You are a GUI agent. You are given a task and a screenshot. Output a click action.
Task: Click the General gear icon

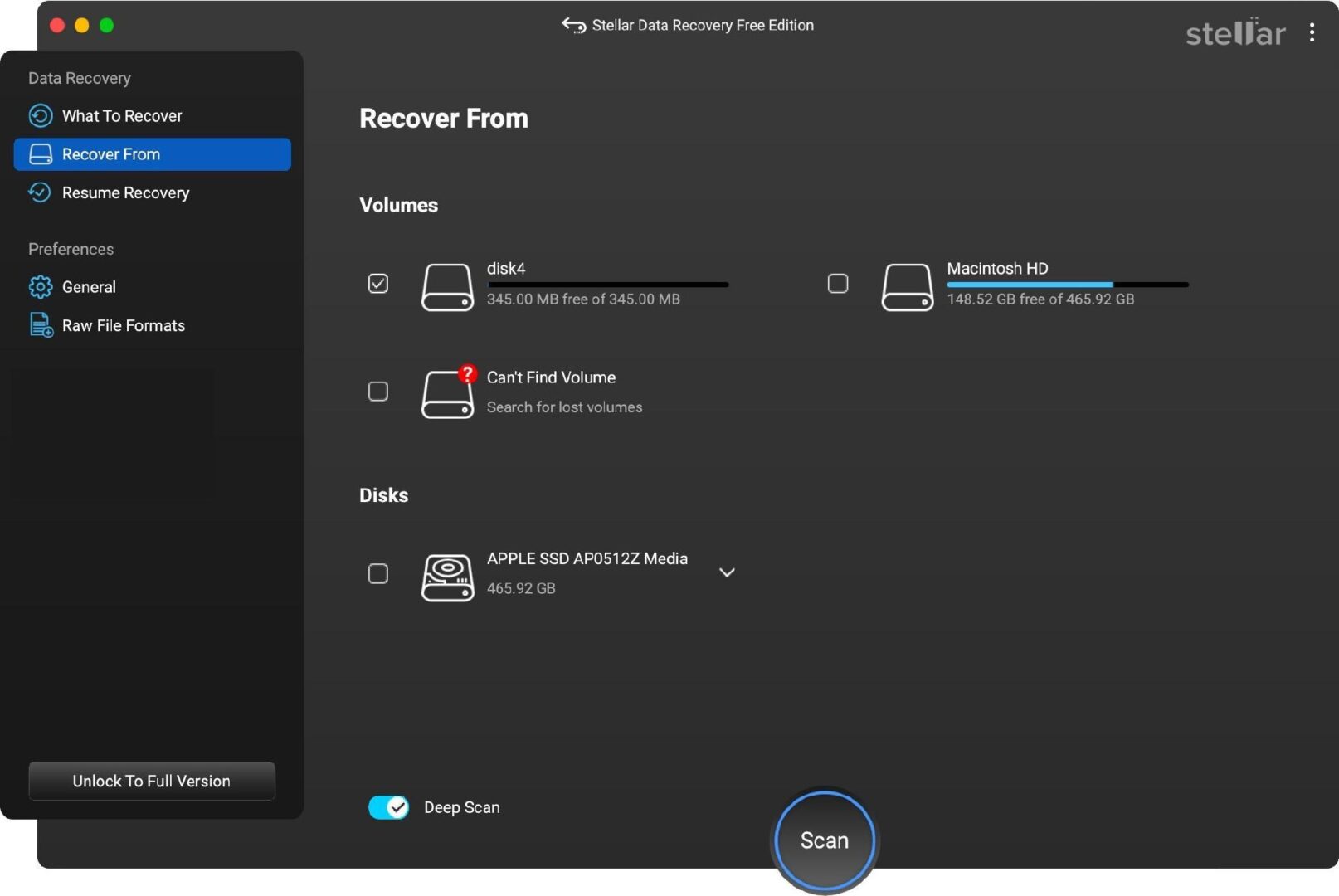point(40,287)
